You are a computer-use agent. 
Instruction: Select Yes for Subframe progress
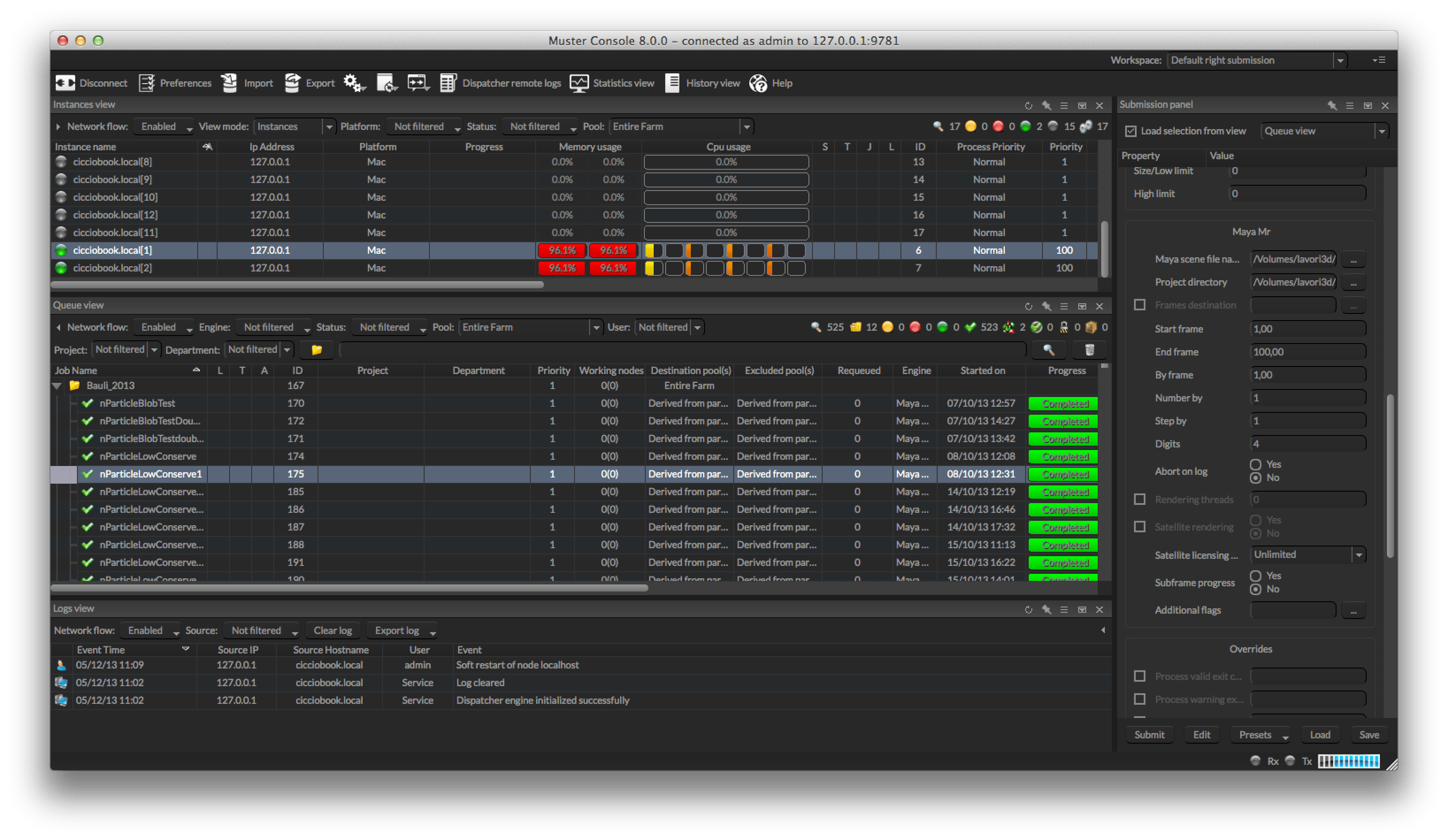[x=1256, y=576]
